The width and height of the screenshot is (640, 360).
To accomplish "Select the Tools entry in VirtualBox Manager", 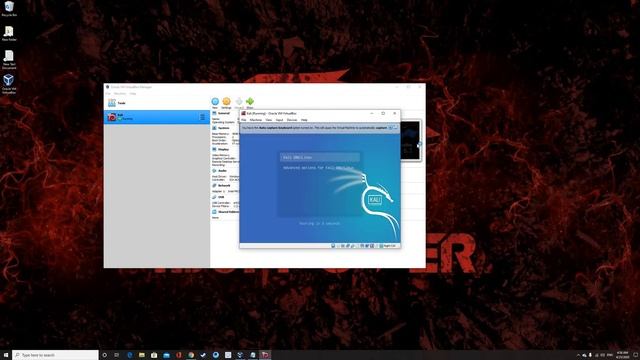I will [157, 103].
